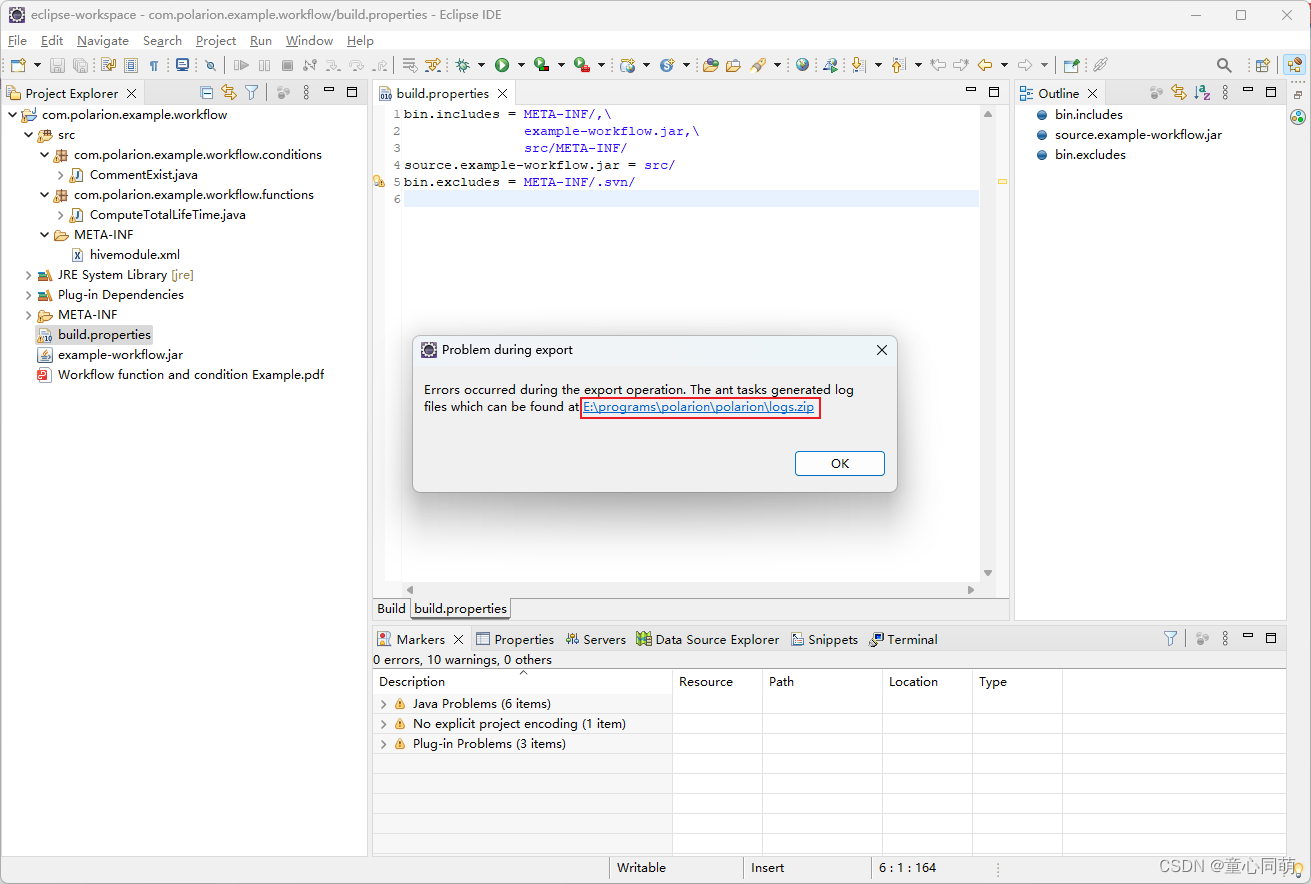Click the Save toolbar icon
This screenshot has width=1311, height=884.
click(57, 65)
